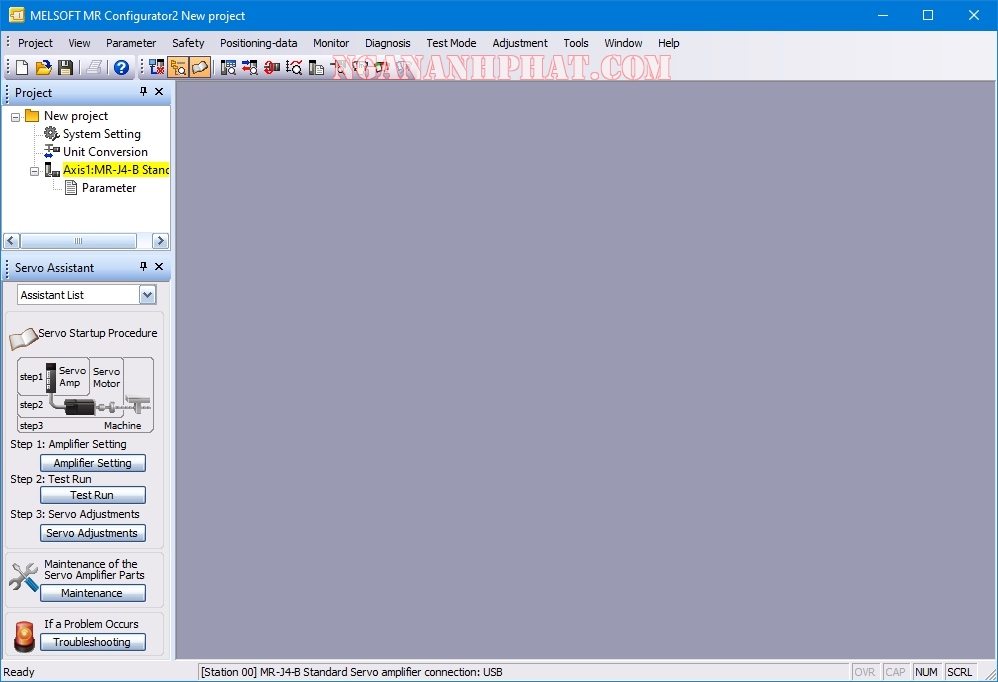Image resolution: width=998 pixels, height=682 pixels.
Task: Save the project using the floppy disk icon
Action: click(x=64, y=66)
